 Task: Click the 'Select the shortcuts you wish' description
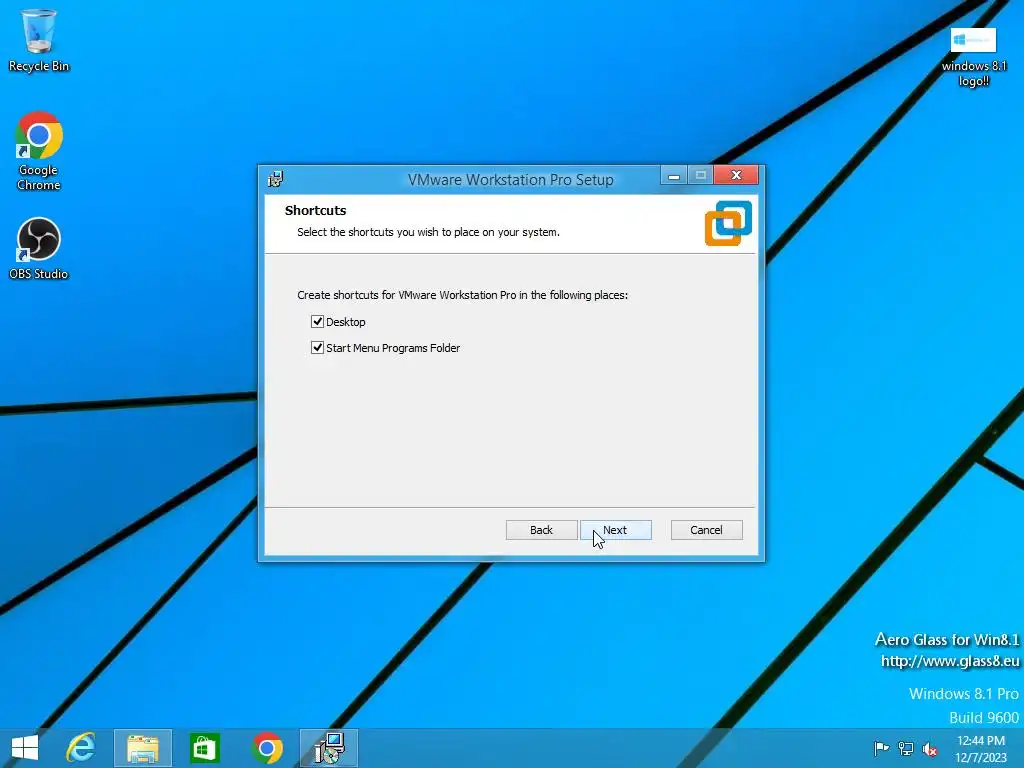[x=428, y=232]
